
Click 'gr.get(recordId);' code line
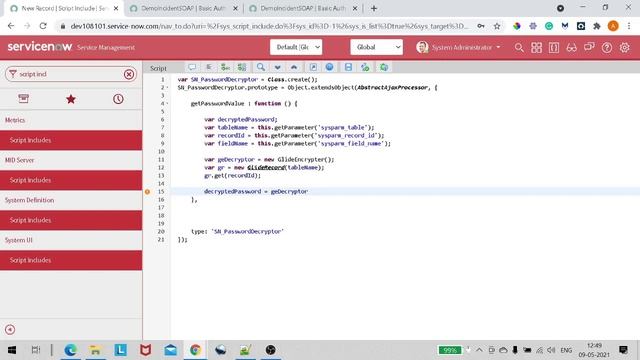[232, 176]
